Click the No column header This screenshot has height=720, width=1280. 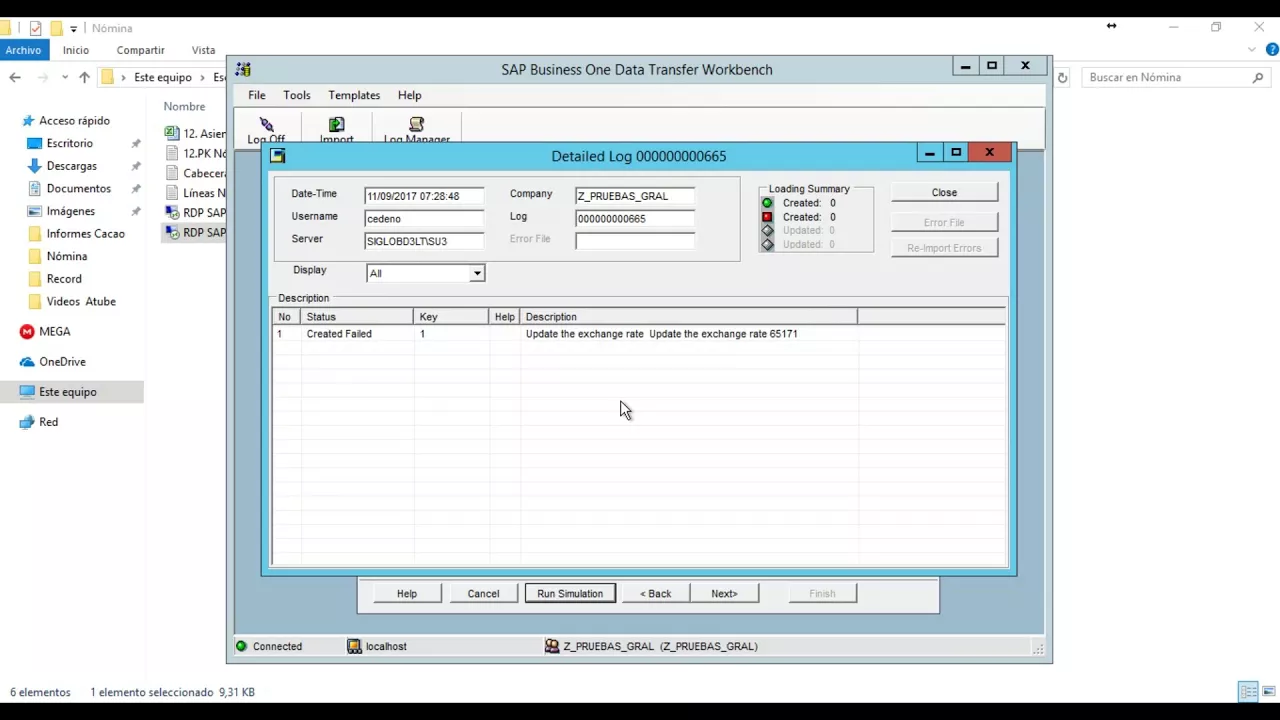pos(287,317)
